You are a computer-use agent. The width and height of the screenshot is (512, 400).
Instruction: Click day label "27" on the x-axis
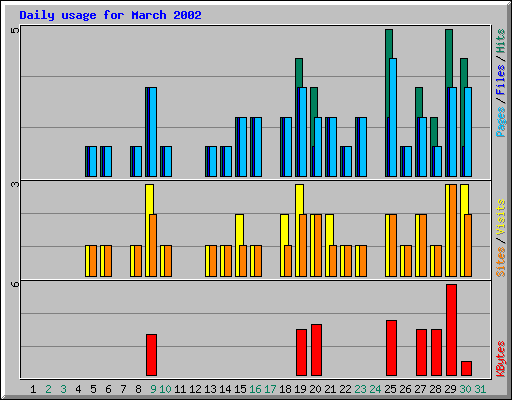coord(420,389)
